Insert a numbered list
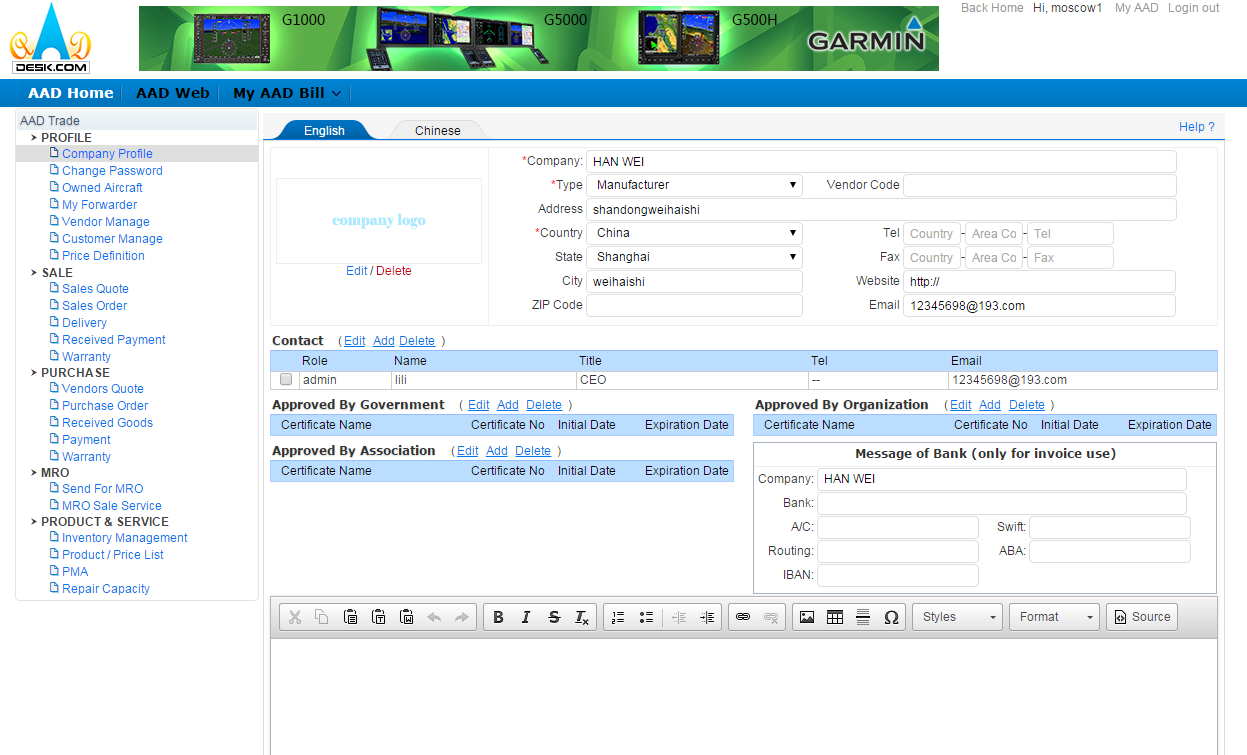This screenshot has height=755, width=1247. 618,617
